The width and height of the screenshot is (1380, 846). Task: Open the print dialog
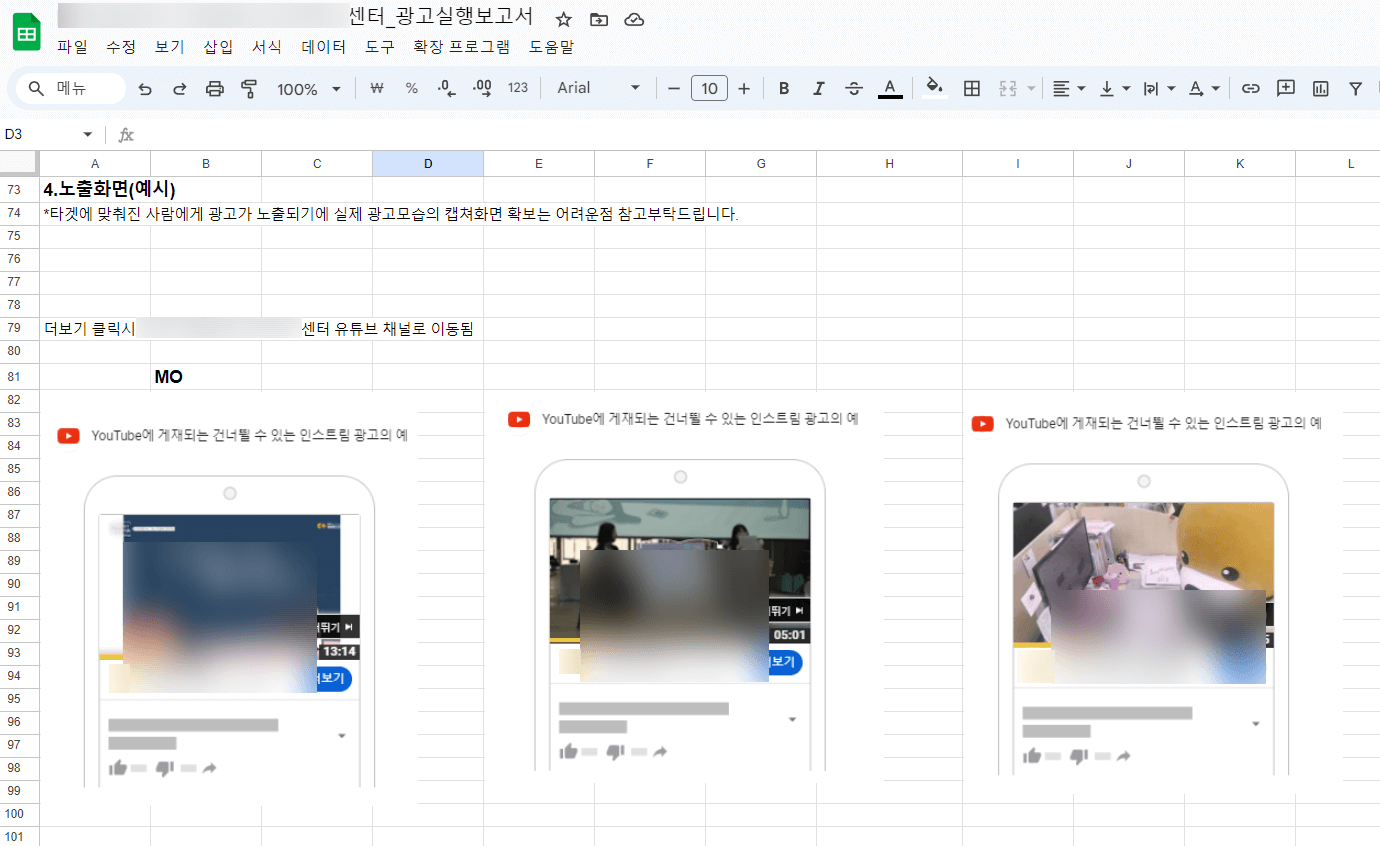tap(214, 88)
